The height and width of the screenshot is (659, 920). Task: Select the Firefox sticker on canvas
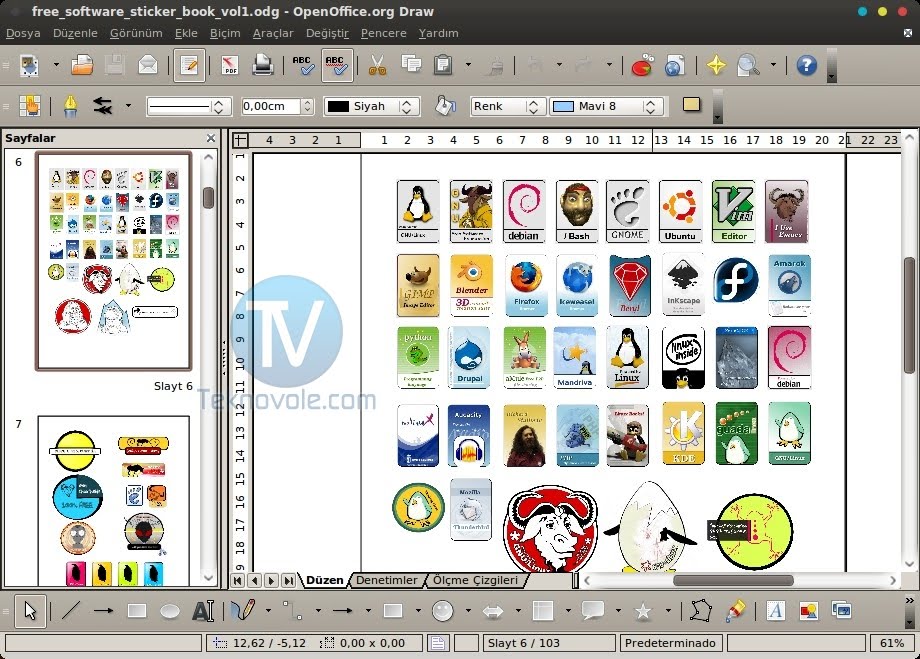tap(526, 285)
